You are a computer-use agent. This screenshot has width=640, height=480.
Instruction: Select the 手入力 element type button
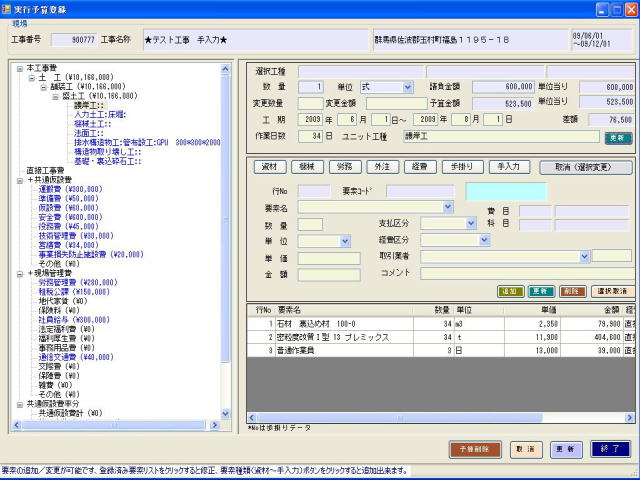509,167
